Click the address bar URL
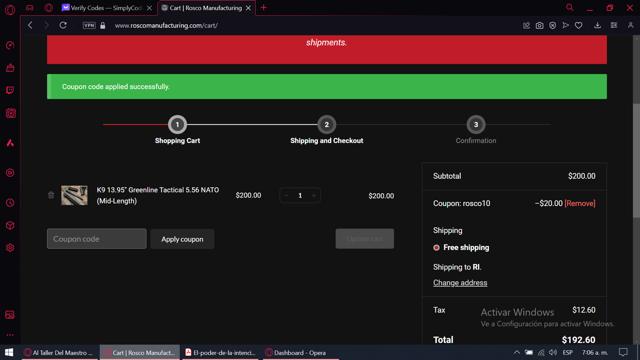 coord(166,25)
